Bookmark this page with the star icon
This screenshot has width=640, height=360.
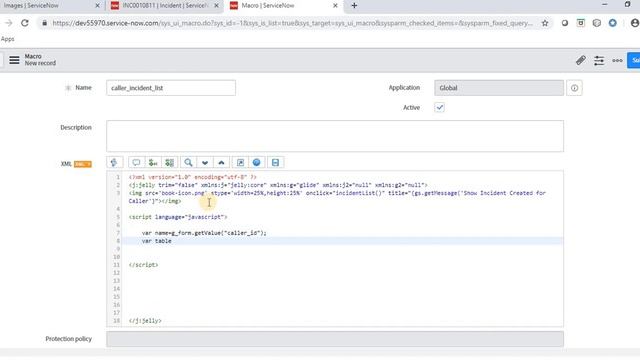[x=545, y=23]
